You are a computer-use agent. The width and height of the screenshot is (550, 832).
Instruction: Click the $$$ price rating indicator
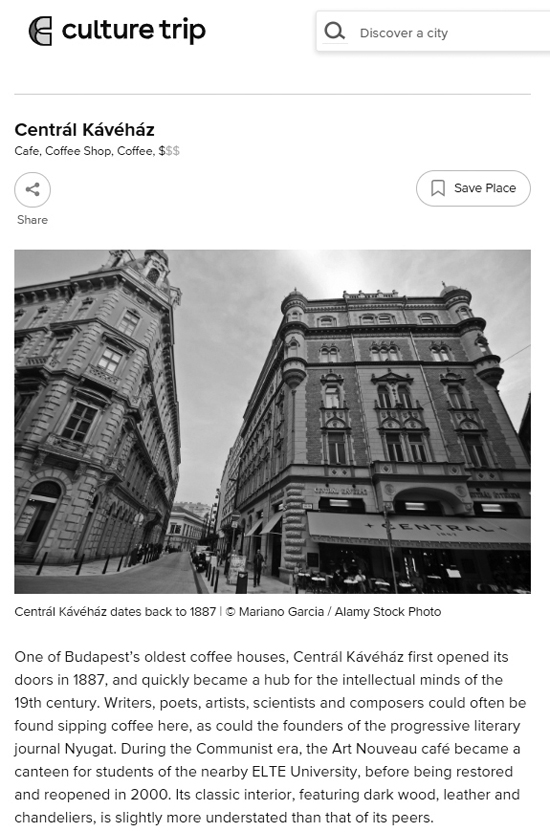(169, 151)
